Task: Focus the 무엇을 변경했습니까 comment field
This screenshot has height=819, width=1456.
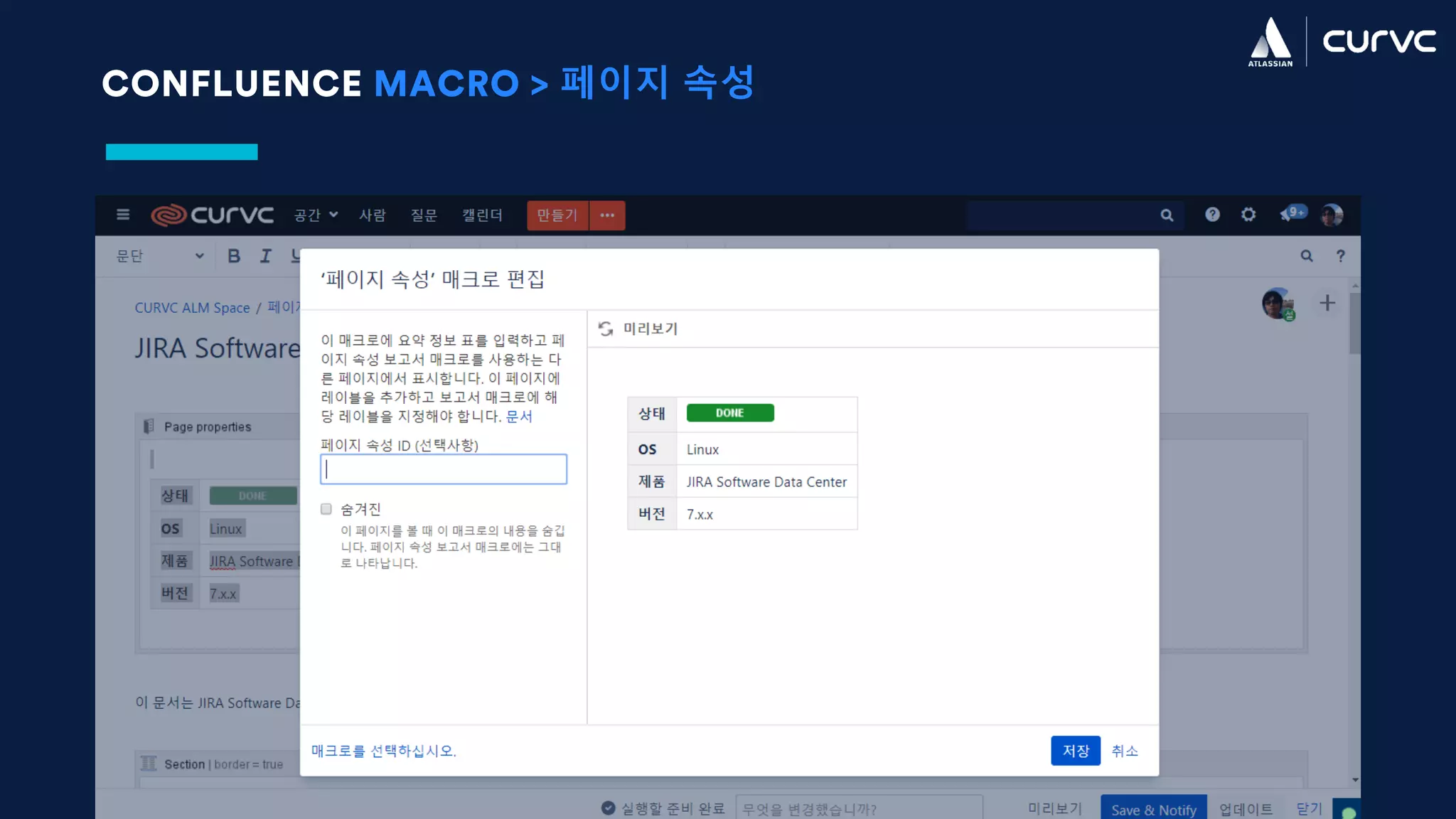Action: (x=859, y=808)
